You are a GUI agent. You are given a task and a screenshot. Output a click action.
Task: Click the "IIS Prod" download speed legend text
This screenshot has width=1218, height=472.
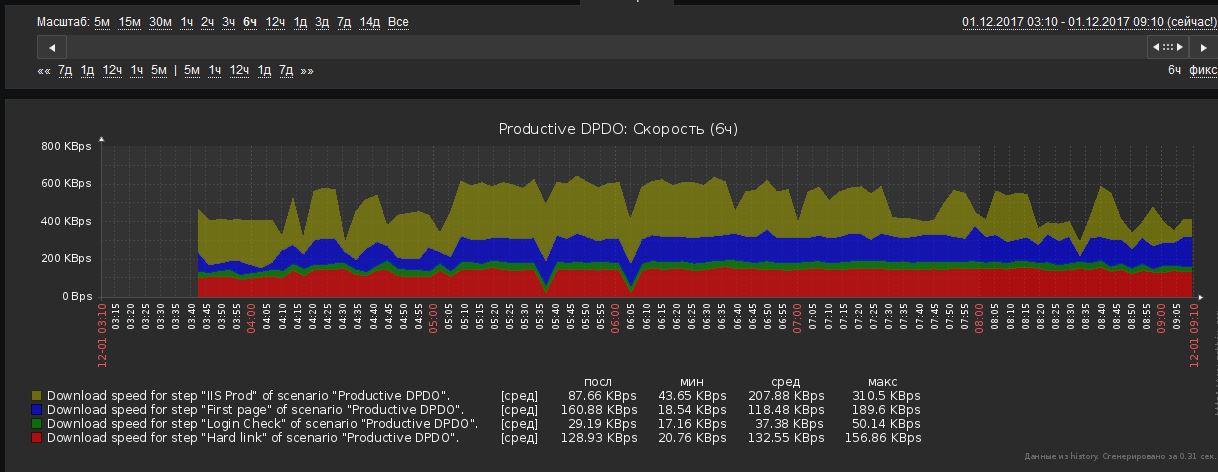coord(248,396)
